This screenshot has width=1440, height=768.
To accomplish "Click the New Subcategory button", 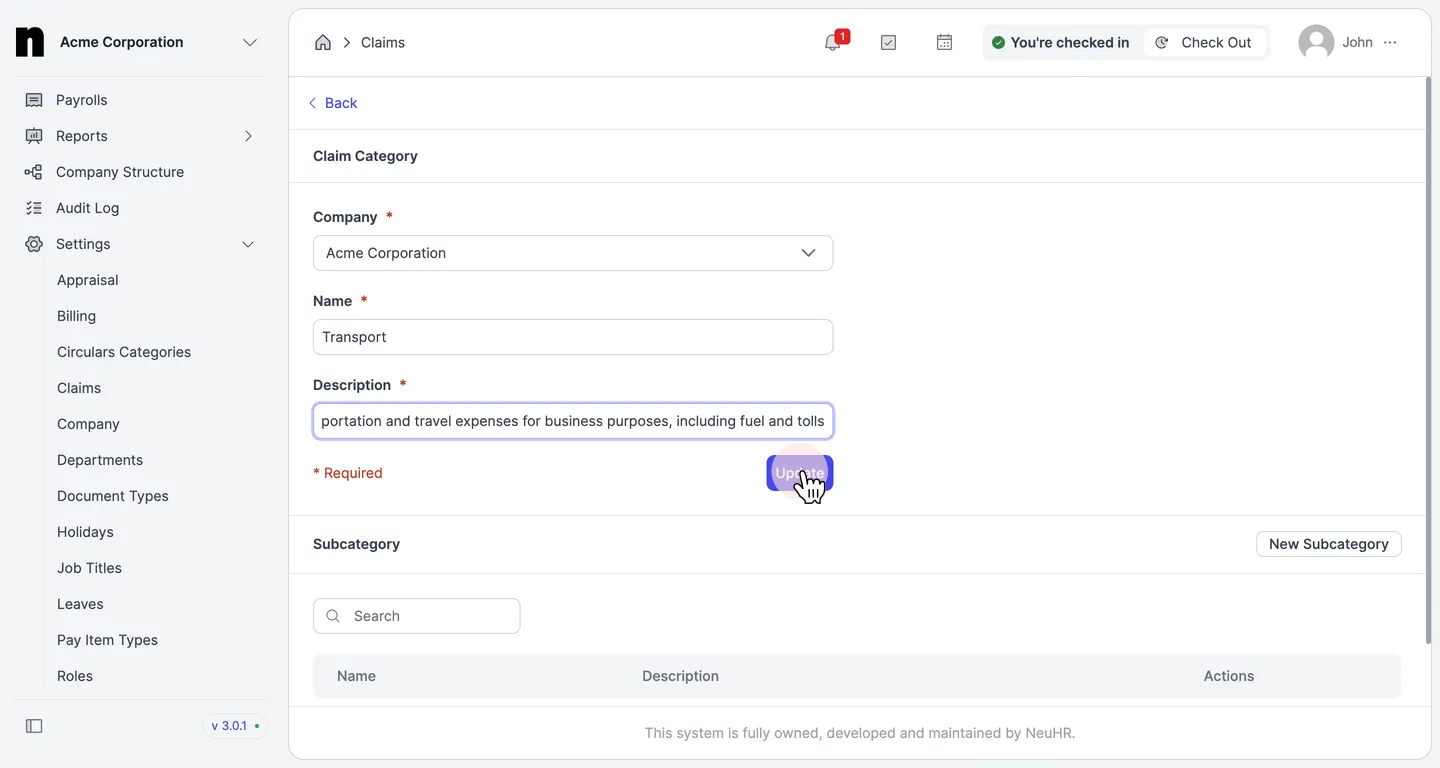I will coord(1329,544).
